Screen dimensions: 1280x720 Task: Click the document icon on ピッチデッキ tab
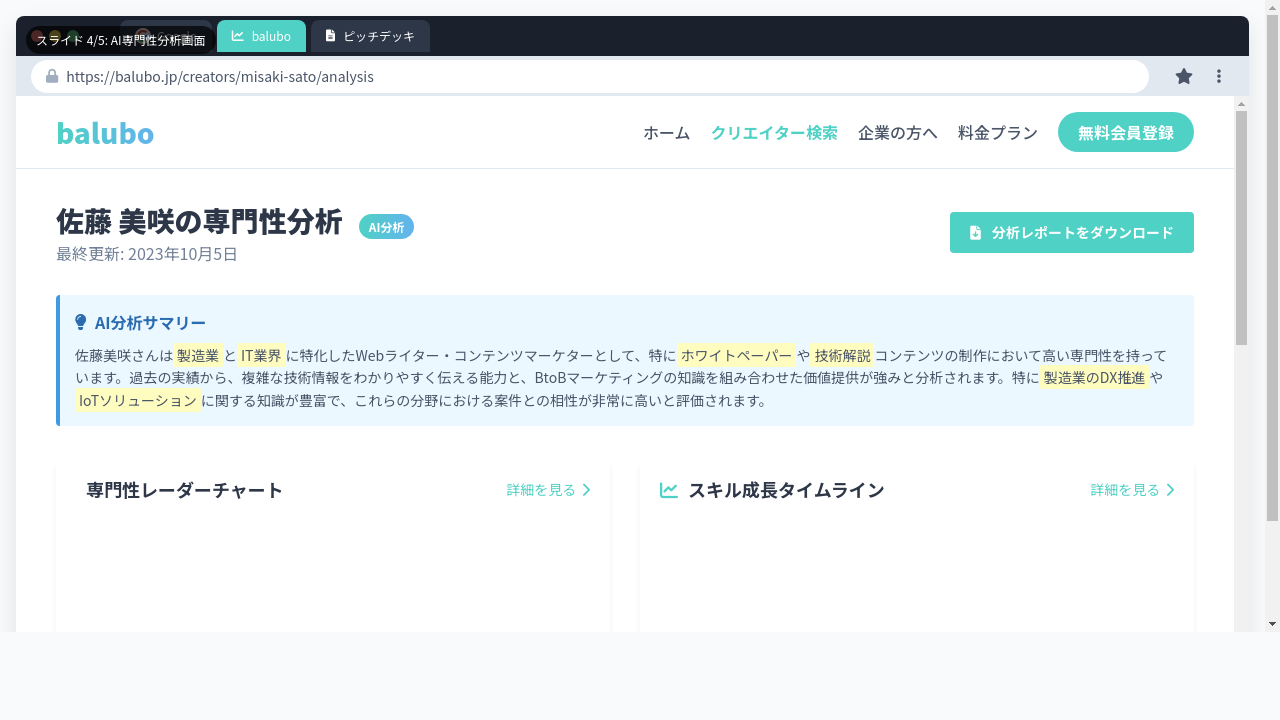click(x=330, y=36)
